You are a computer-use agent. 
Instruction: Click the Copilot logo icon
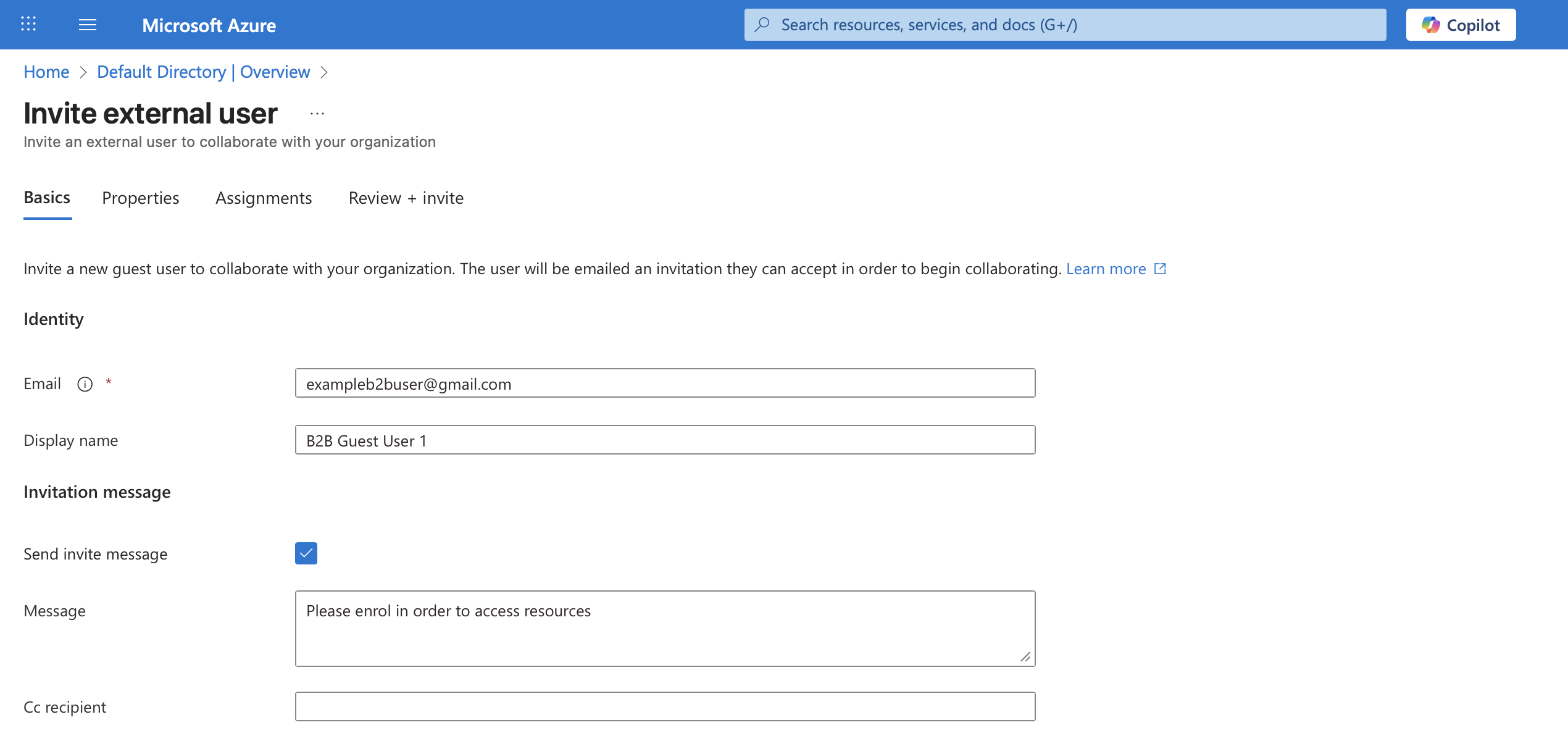point(1430,25)
